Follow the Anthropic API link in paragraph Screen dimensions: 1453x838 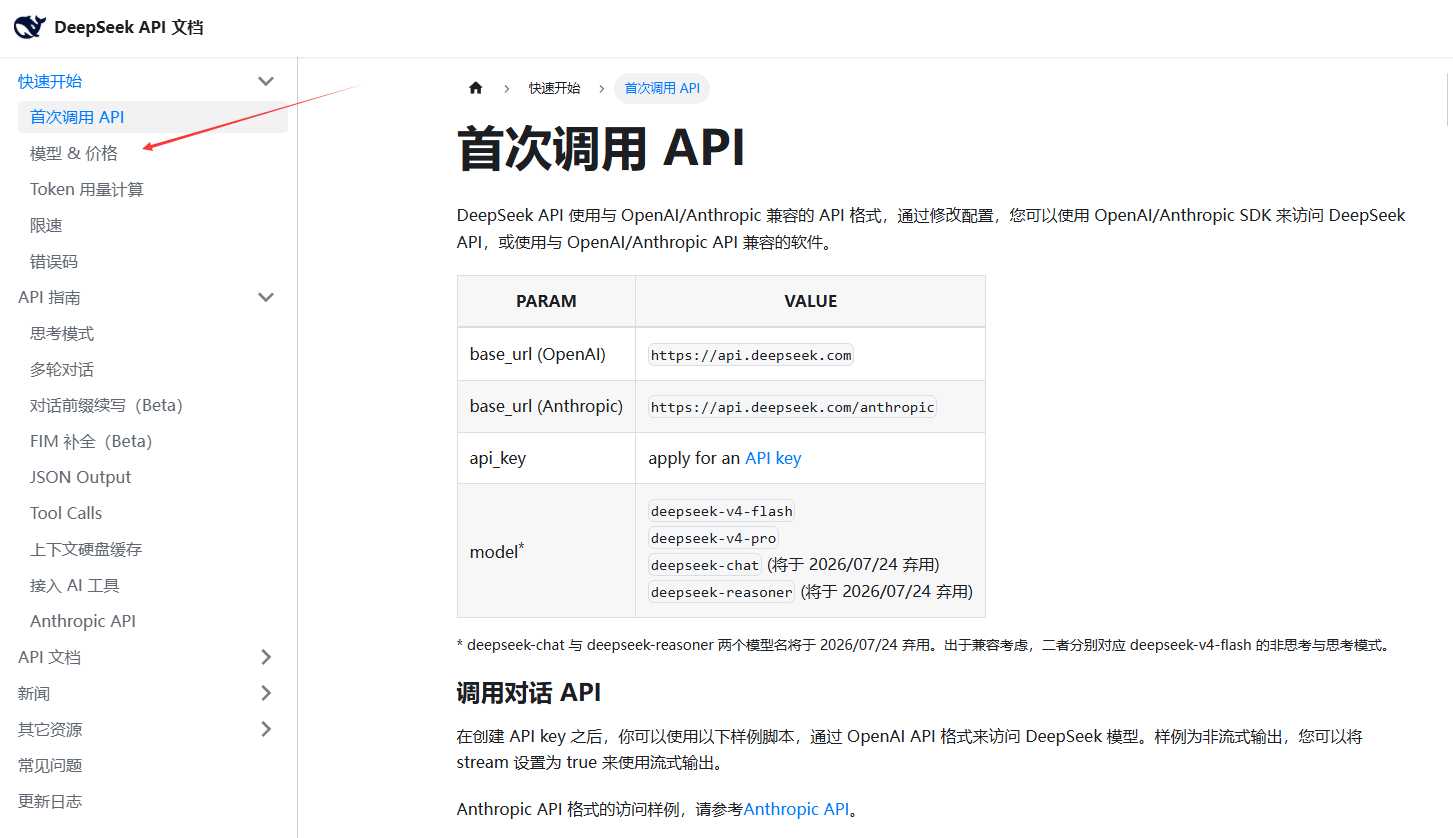pos(796,809)
